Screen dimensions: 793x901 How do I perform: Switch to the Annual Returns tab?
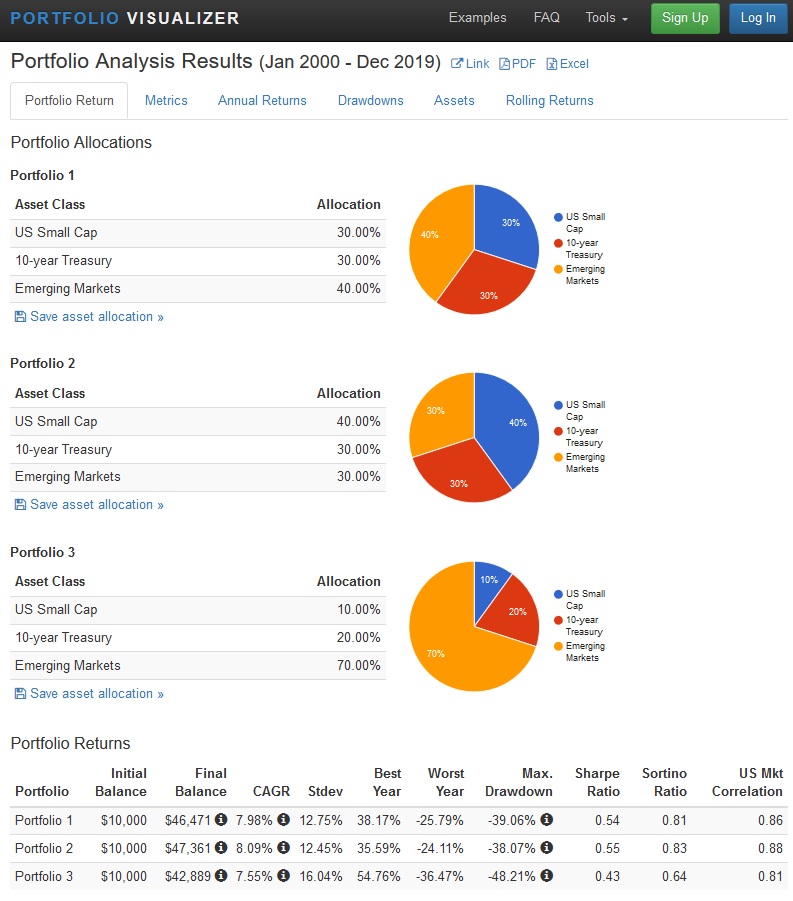pyautogui.click(x=262, y=101)
